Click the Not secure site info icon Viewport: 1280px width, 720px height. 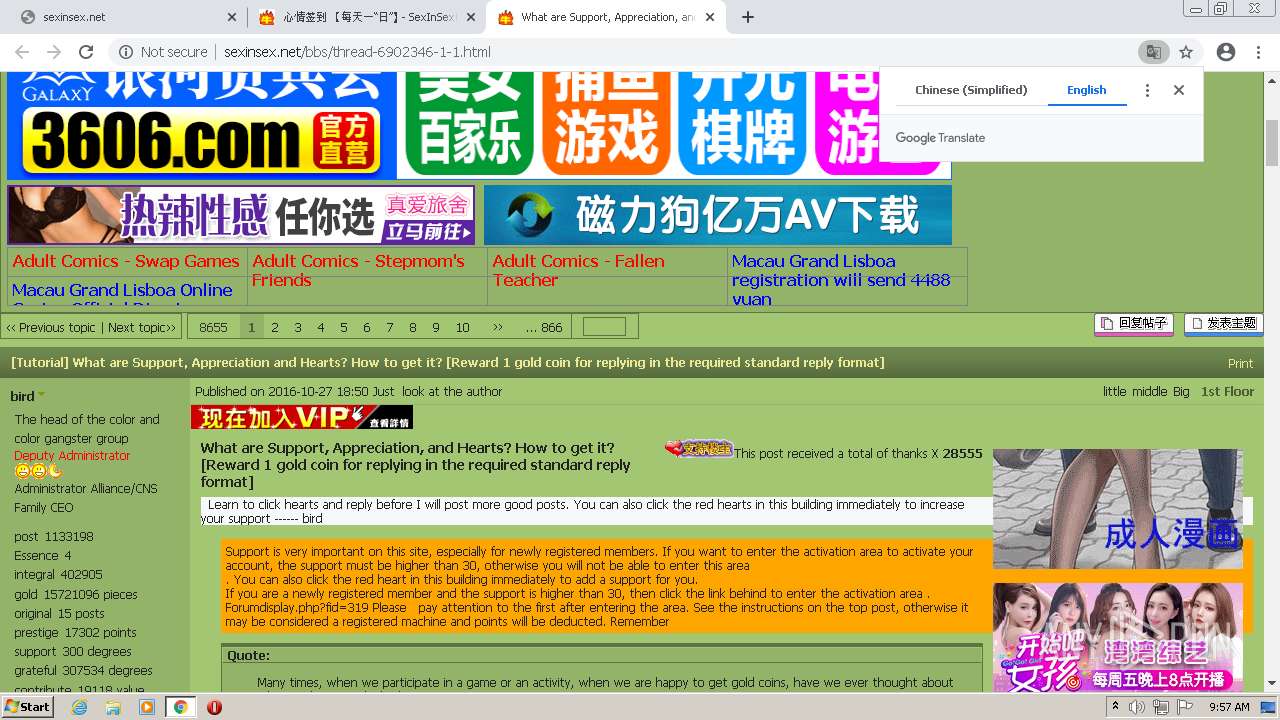coord(126,52)
